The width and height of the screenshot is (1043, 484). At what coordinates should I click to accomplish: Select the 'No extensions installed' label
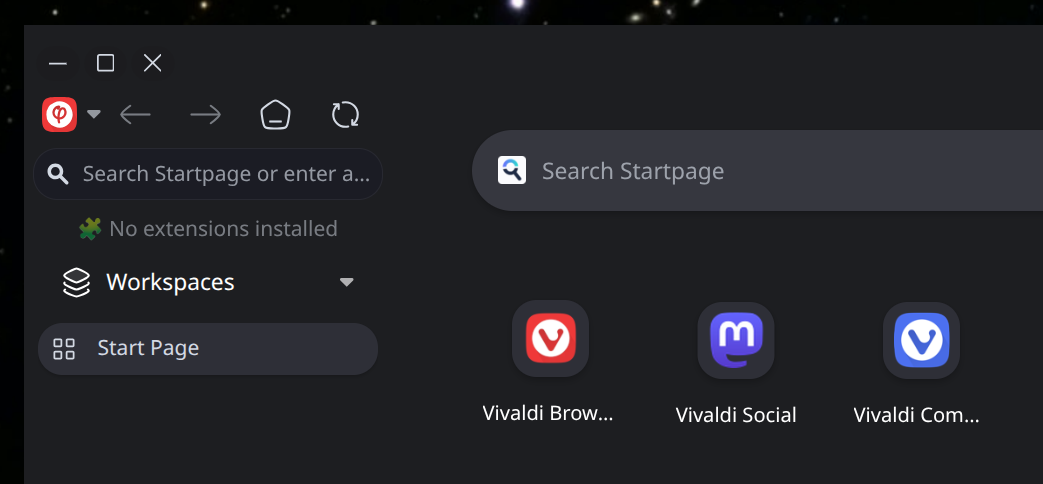pyautogui.click(x=224, y=229)
